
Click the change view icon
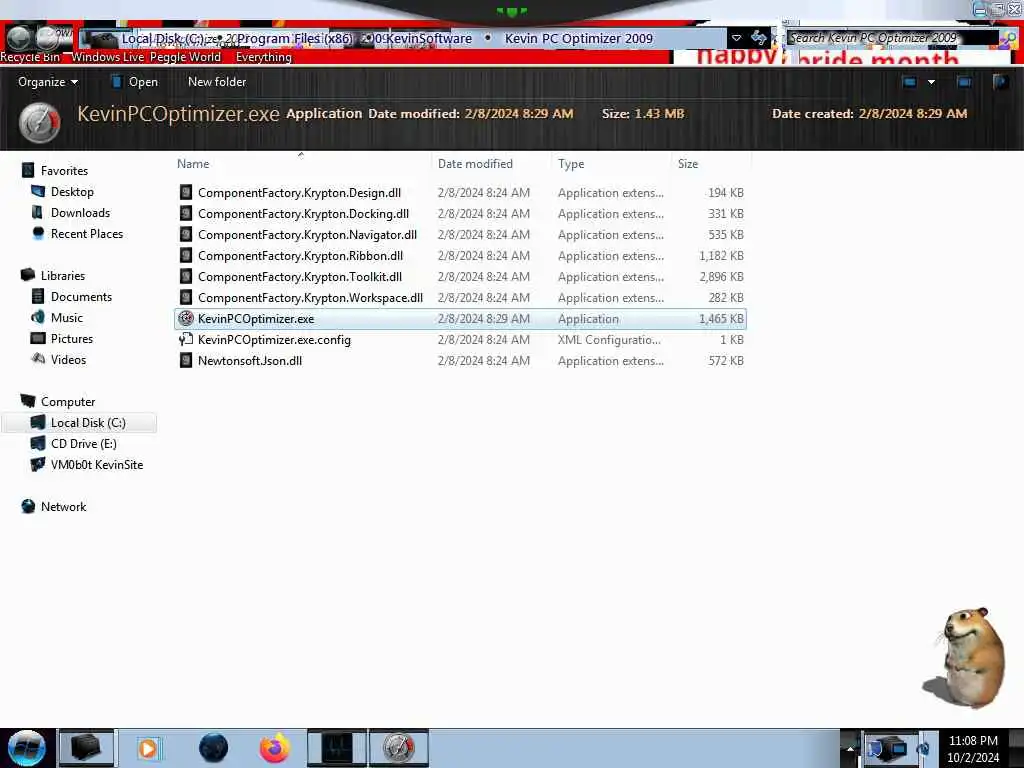(909, 82)
